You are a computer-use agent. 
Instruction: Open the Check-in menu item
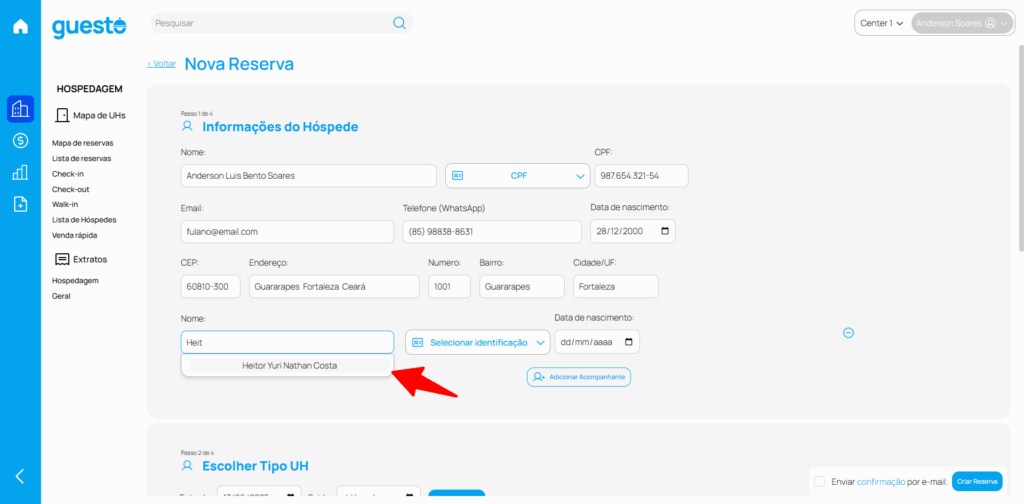click(68, 173)
